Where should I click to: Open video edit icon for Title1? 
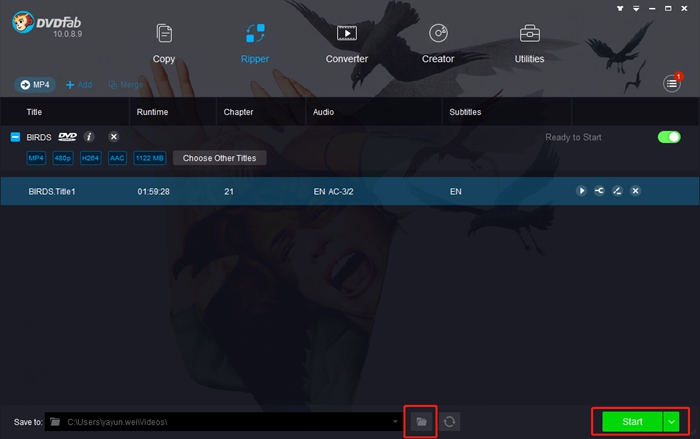(x=617, y=191)
